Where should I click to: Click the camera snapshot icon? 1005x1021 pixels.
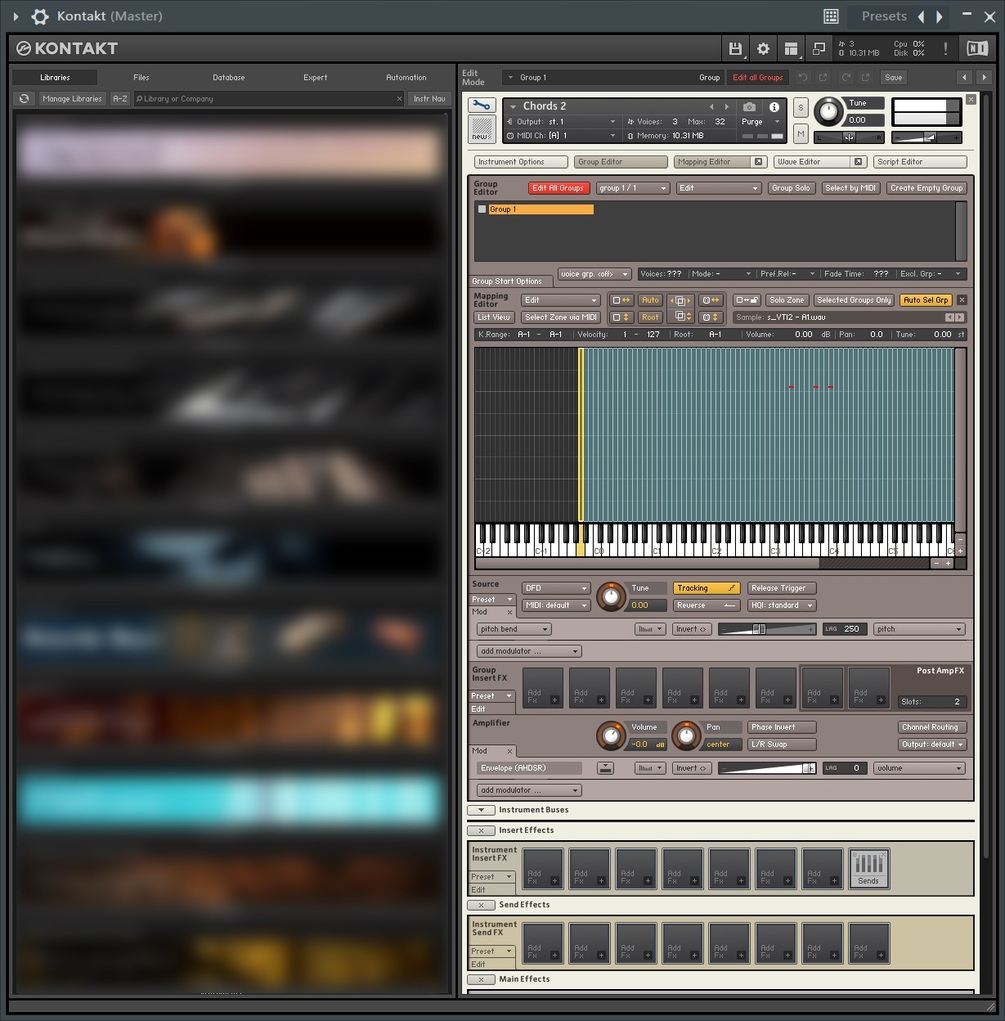pos(750,107)
